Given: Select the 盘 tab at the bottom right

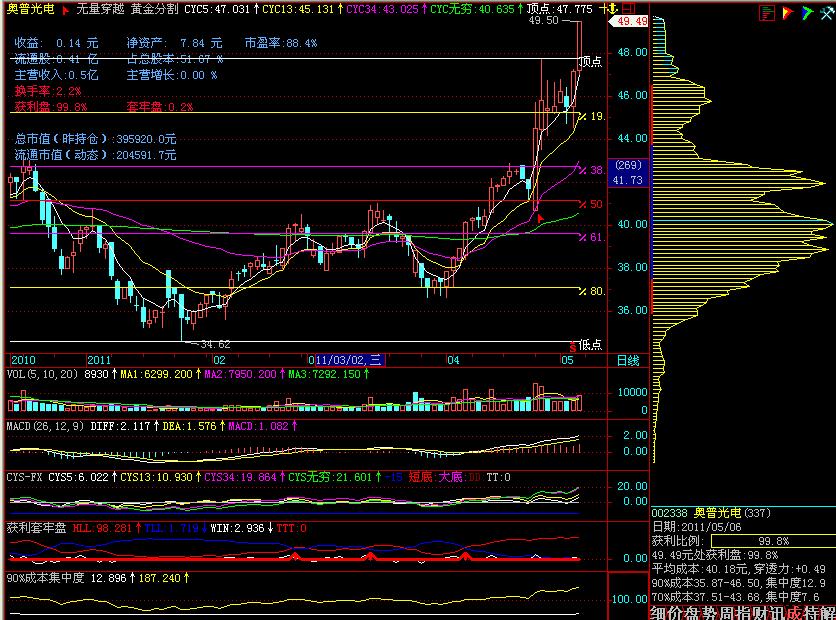Looking at the screenshot, I should click(x=693, y=613).
